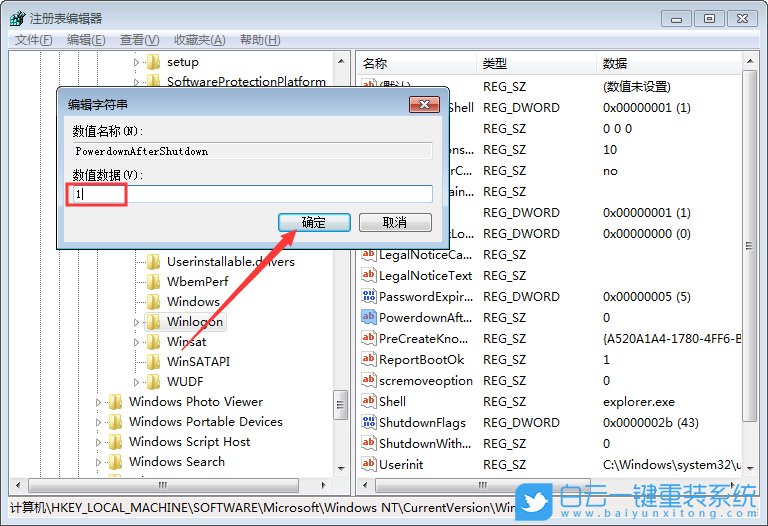Image resolution: width=768 pixels, height=526 pixels.
Task: Click the values pane scroll down arrow
Action: tap(750, 469)
